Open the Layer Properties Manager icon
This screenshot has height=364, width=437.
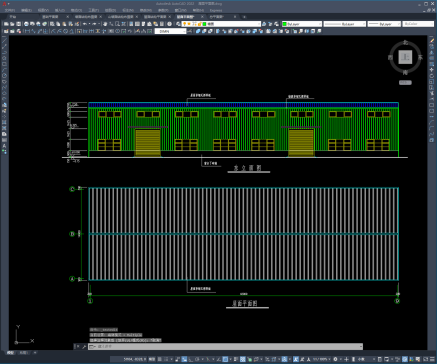pyautogui.click(x=179, y=24)
